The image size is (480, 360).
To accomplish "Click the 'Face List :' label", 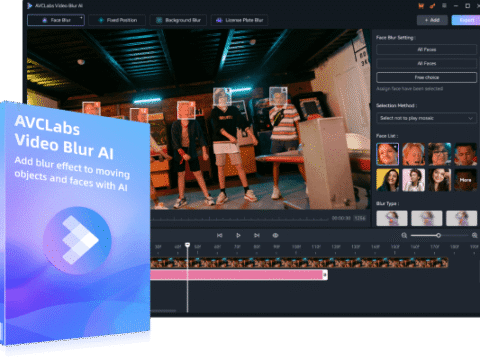I will pyautogui.click(x=387, y=136).
